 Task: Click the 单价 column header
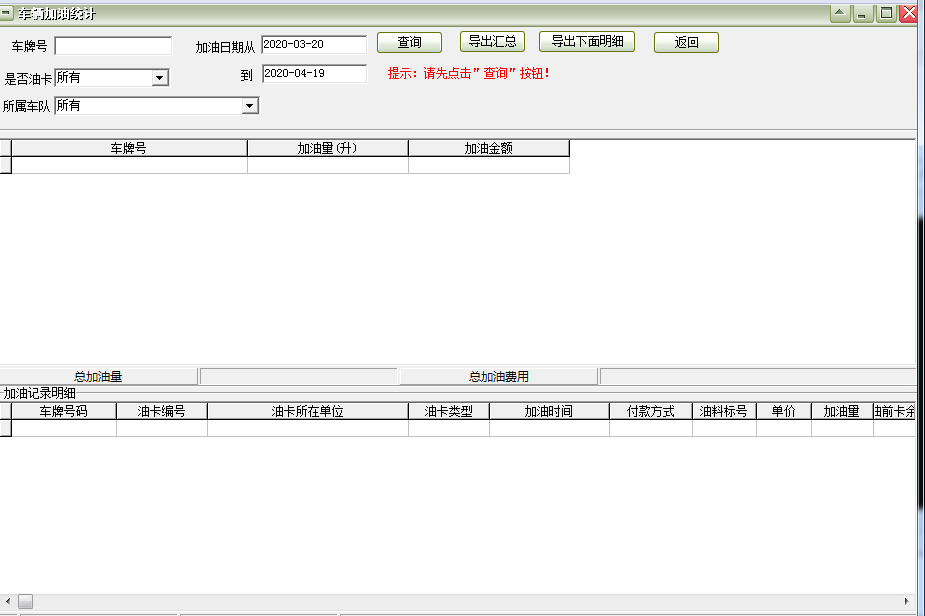783,411
